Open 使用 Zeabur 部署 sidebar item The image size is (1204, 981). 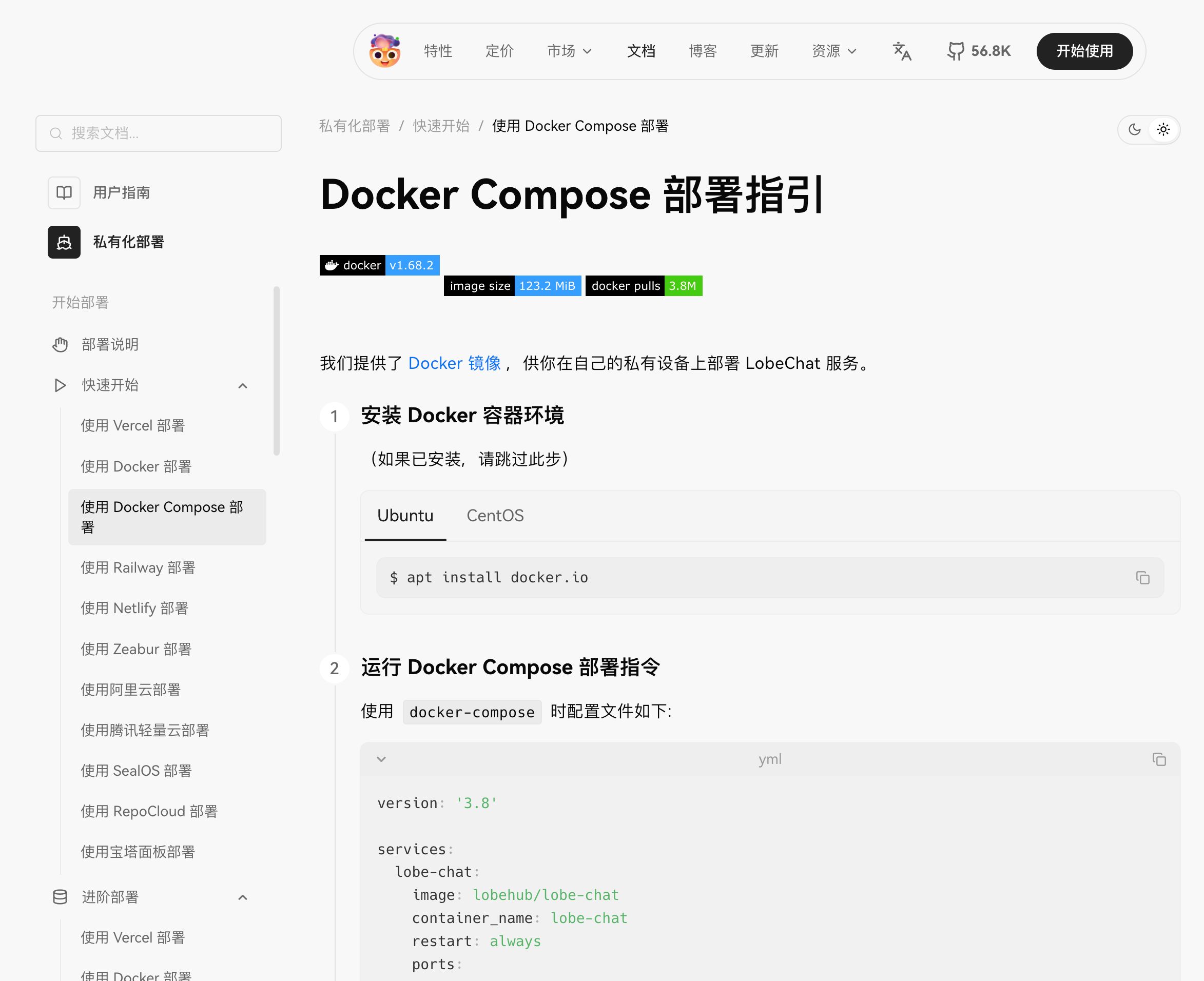click(x=136, y=649)
